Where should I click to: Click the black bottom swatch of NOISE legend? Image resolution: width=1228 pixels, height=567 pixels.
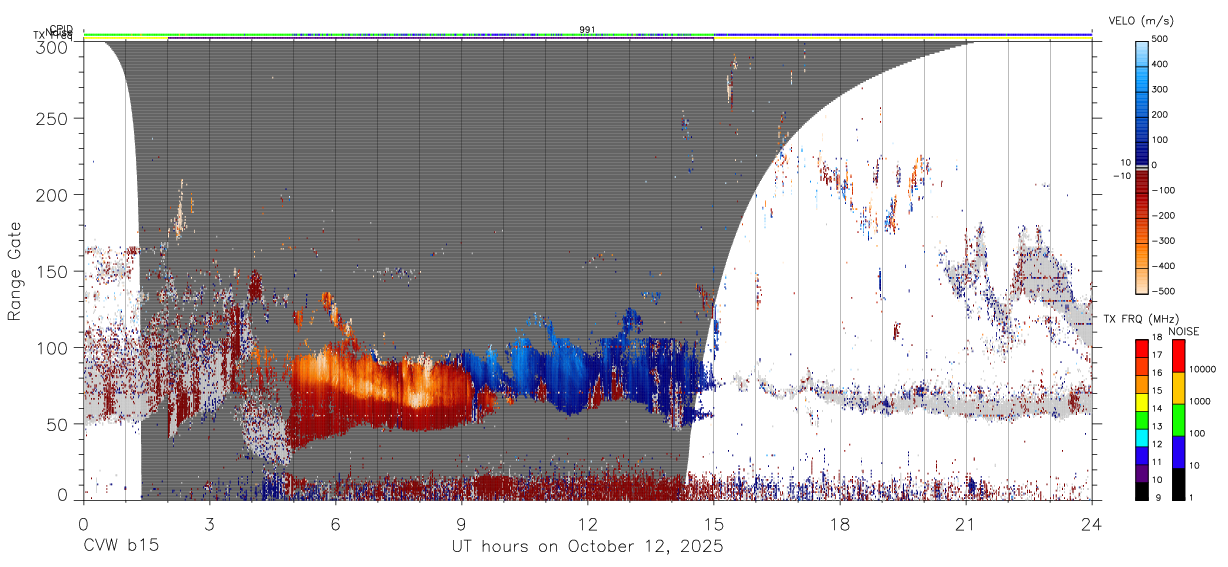[x=1178, y=483]
